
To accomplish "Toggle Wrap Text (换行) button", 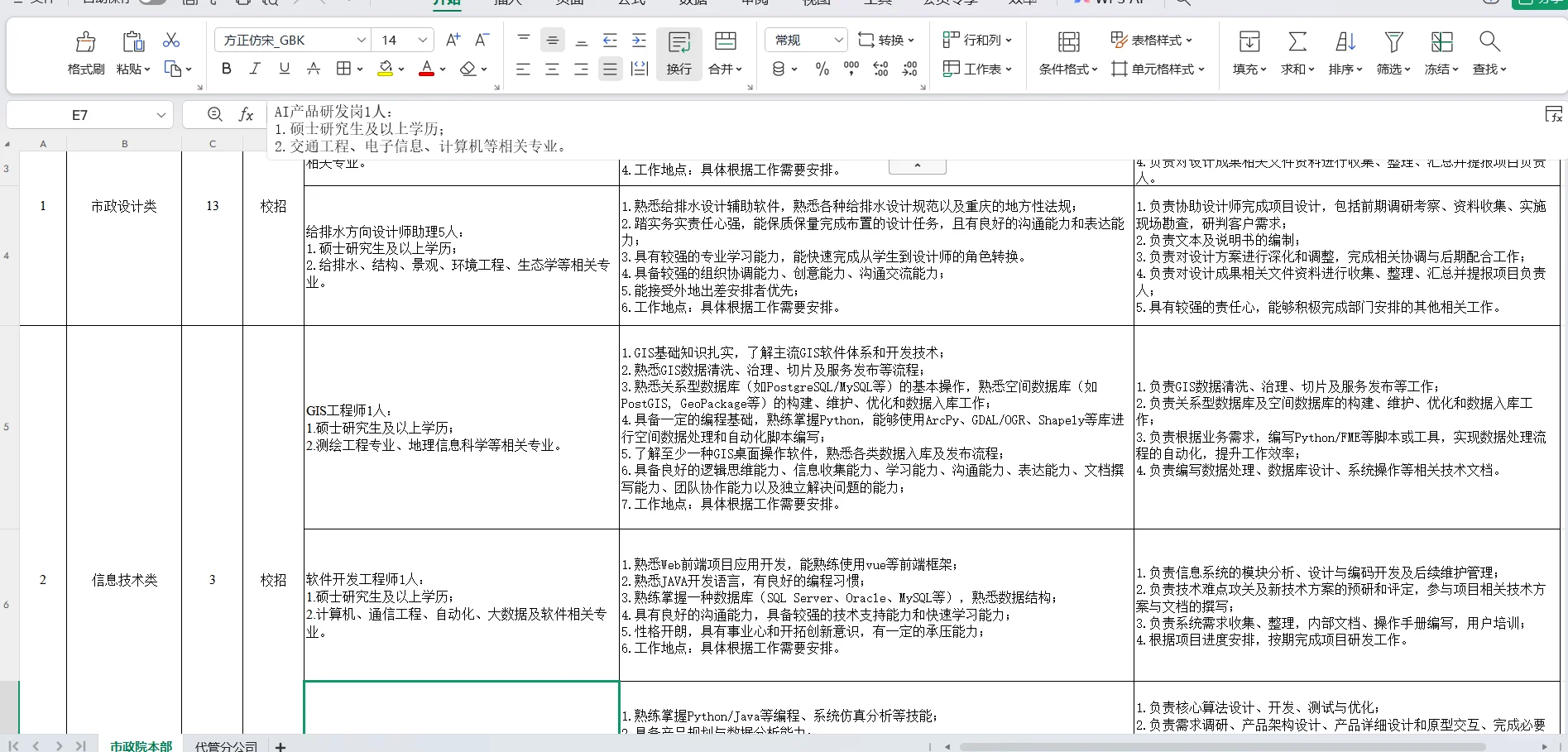I will pyautogui.click(x=679, y=54).
